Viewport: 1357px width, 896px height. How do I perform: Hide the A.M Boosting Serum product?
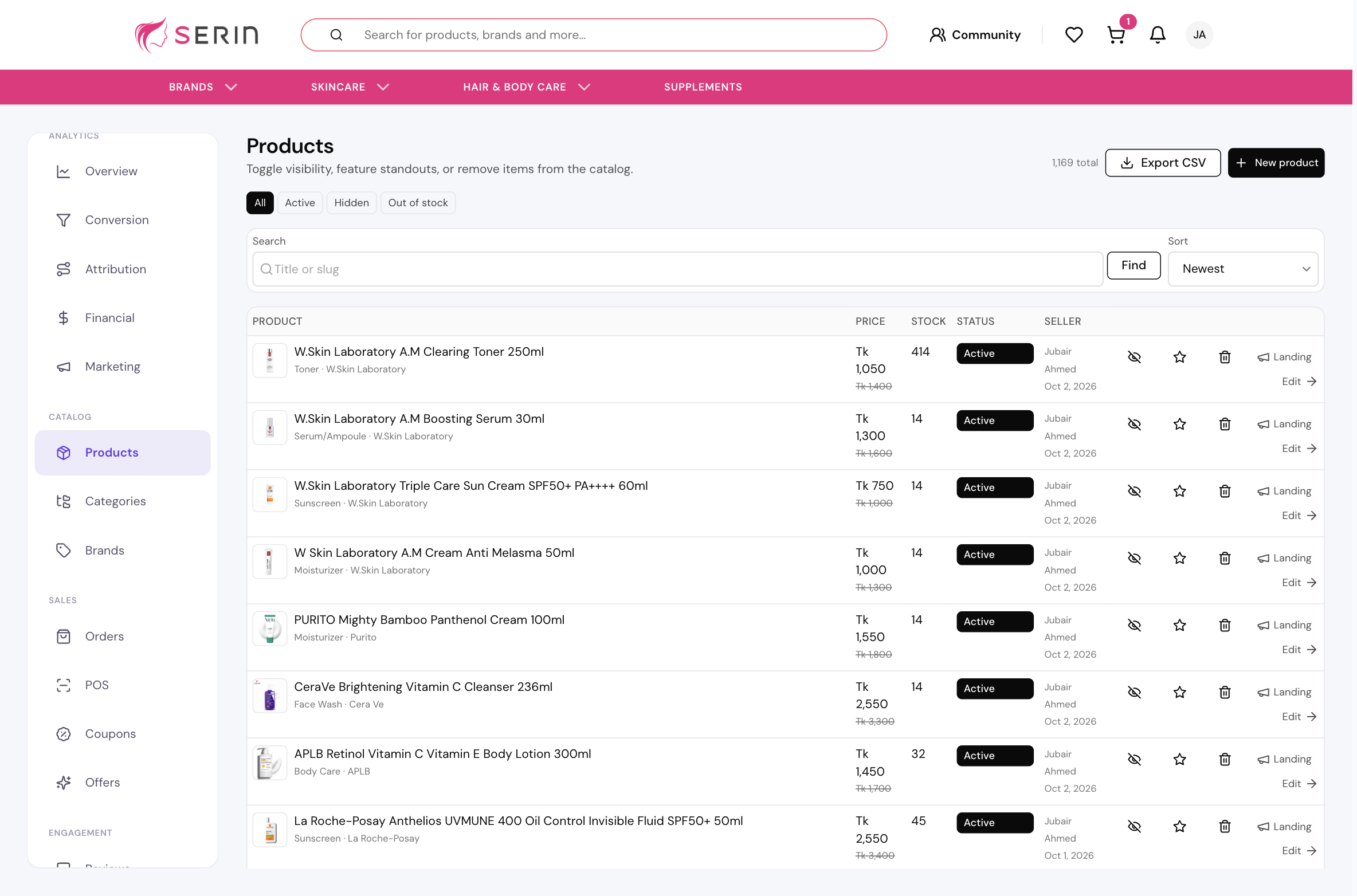point(1134,424)
